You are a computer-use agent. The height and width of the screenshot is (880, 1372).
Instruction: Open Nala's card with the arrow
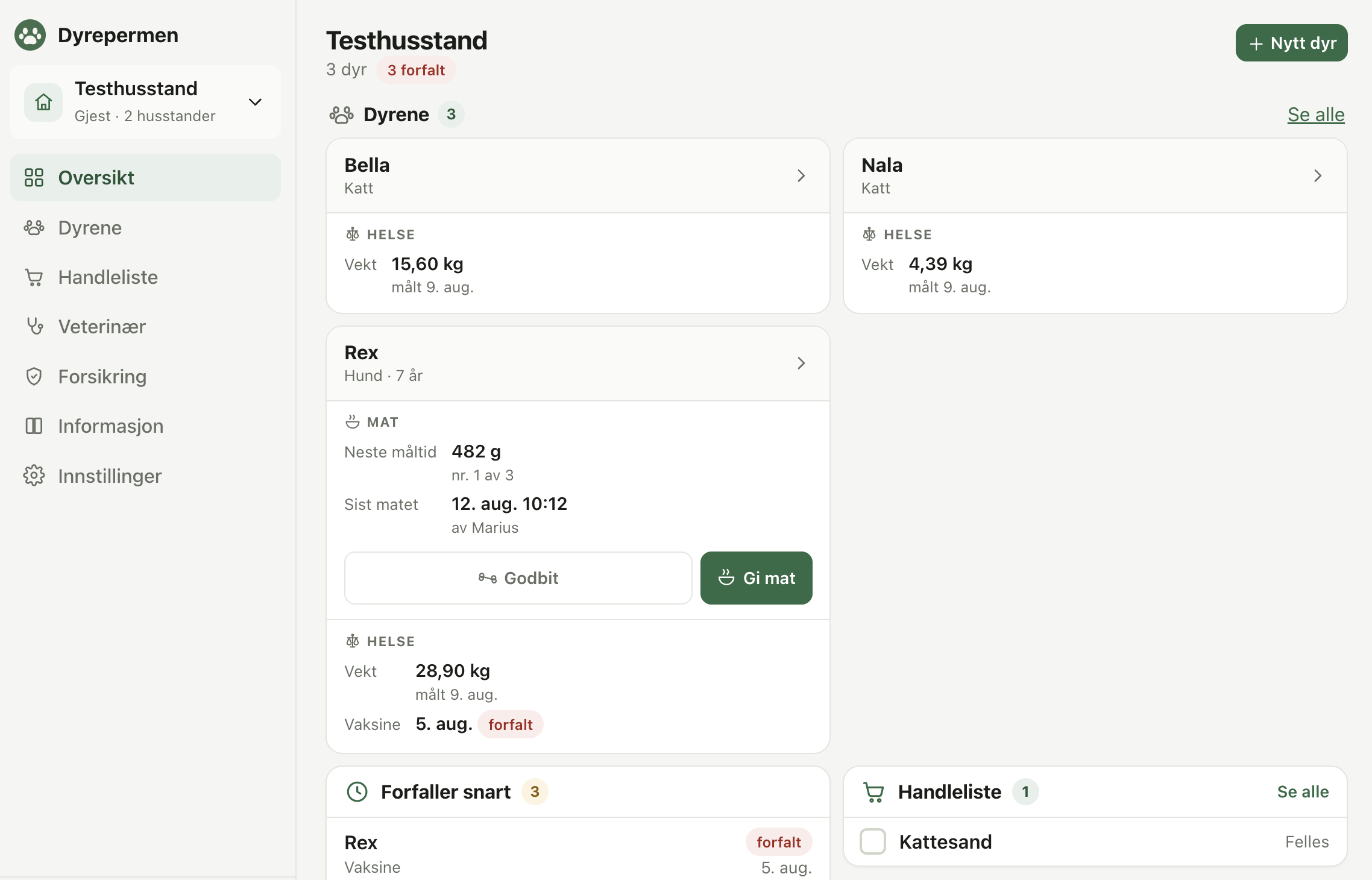coord(1318,176)
